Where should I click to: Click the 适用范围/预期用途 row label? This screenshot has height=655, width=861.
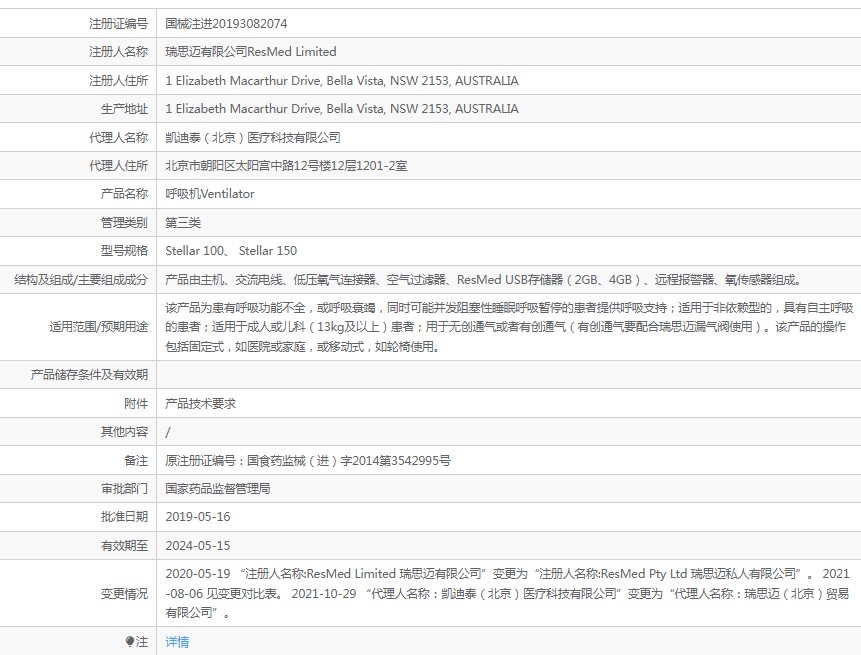click(99, 327)
